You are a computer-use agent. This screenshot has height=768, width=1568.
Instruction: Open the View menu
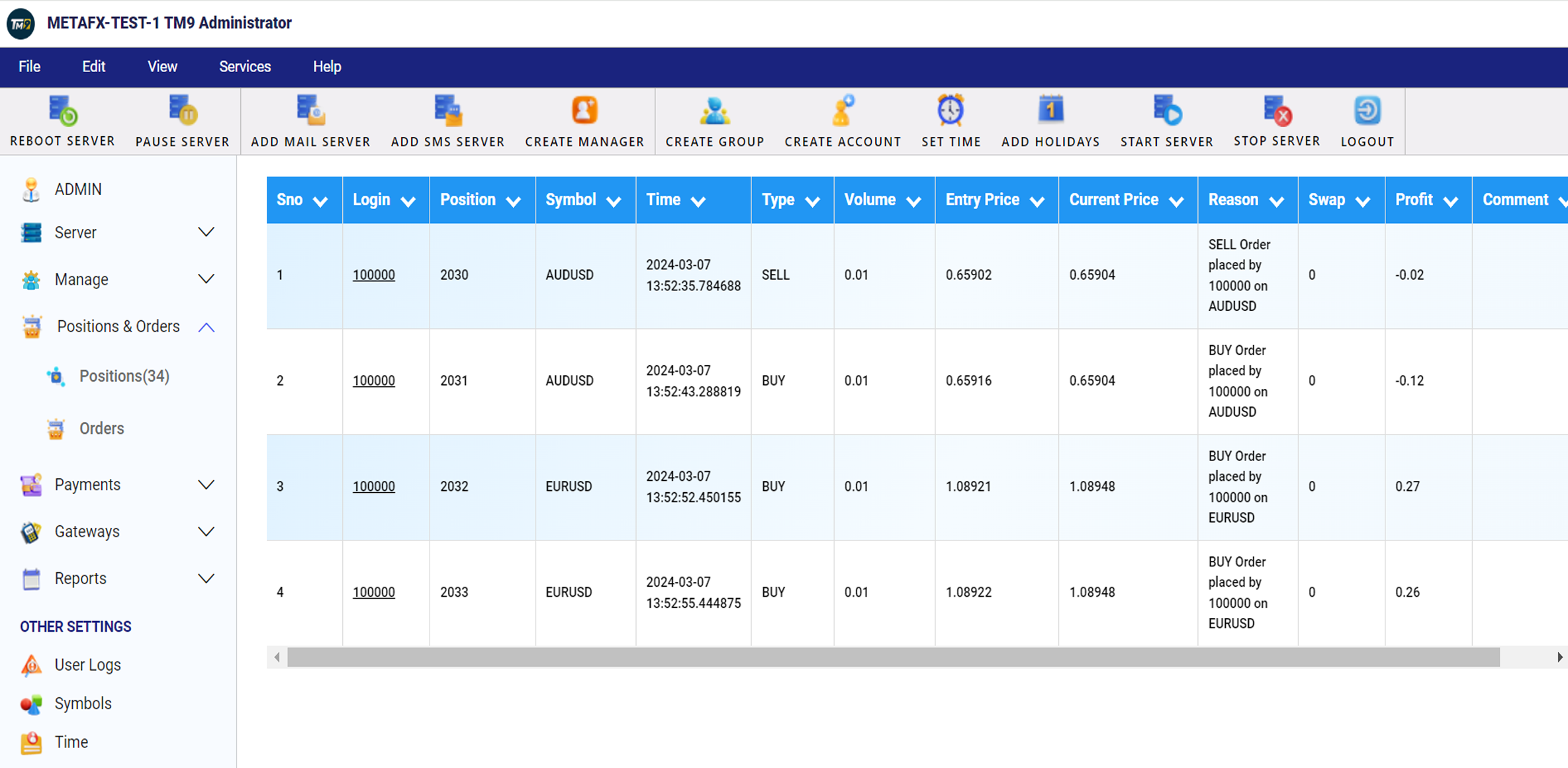(x=162, y=67)
